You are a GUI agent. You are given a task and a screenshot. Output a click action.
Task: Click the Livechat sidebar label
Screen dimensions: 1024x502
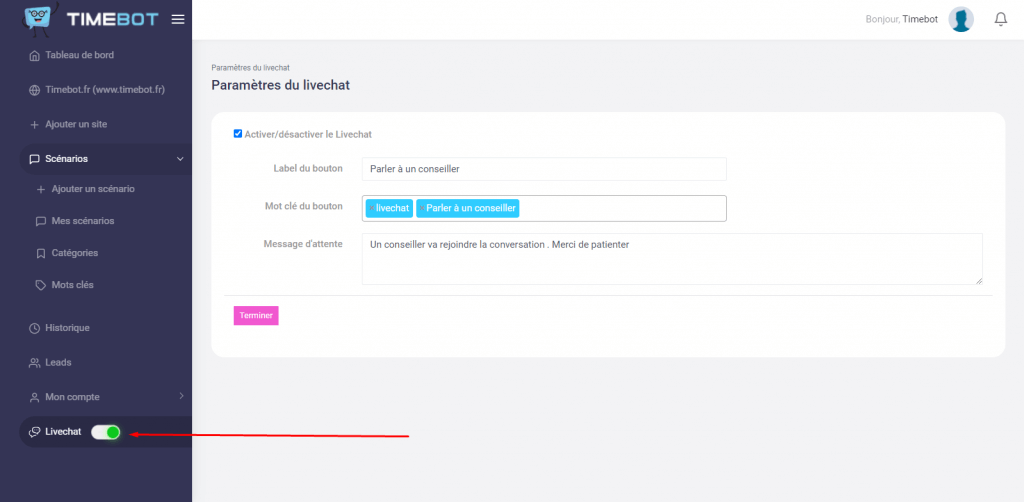click(63, 431)
